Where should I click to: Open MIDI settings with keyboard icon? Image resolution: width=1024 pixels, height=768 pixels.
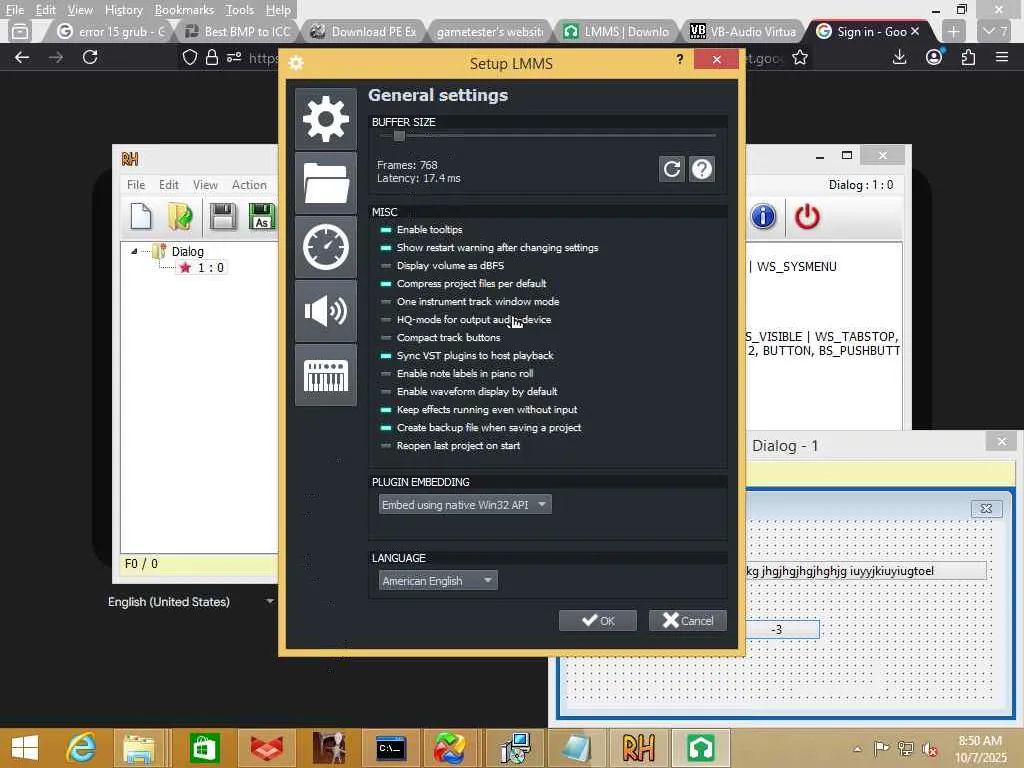[325, 375]
